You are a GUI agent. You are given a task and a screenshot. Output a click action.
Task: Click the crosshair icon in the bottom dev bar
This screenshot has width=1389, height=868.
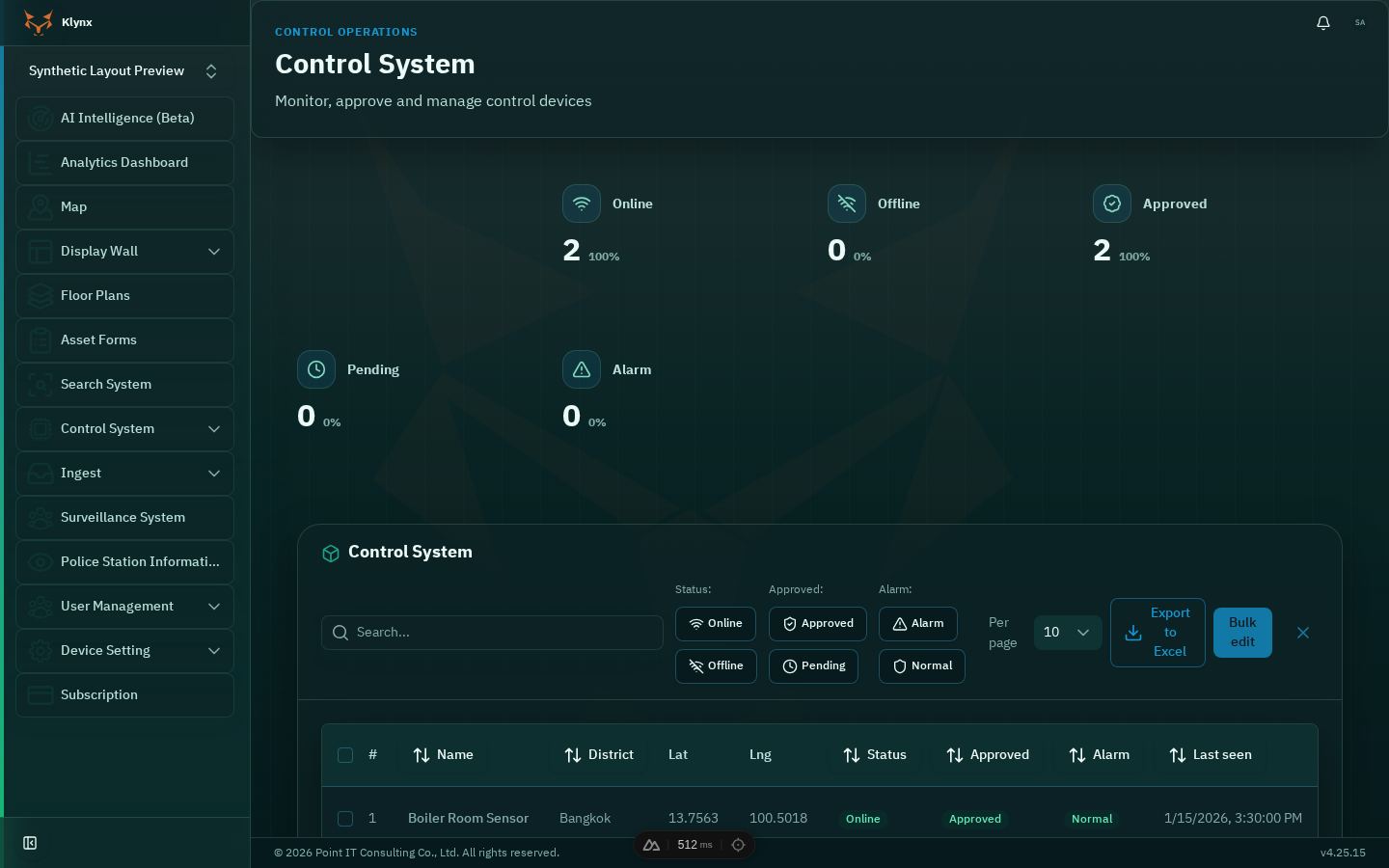(738, 845)
